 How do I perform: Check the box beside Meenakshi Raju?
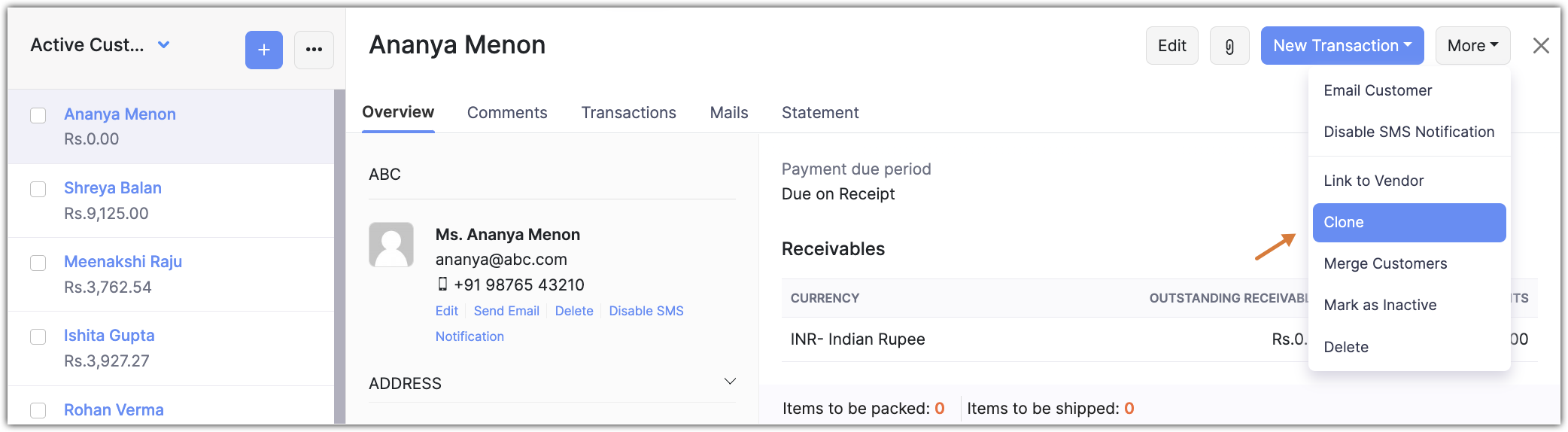[x=38, y=263]
